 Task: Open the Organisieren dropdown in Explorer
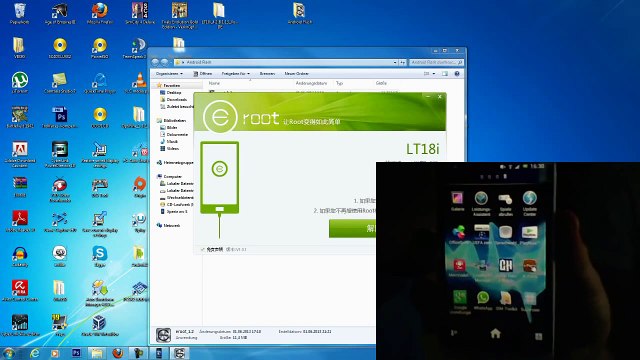tap(169, 74)
